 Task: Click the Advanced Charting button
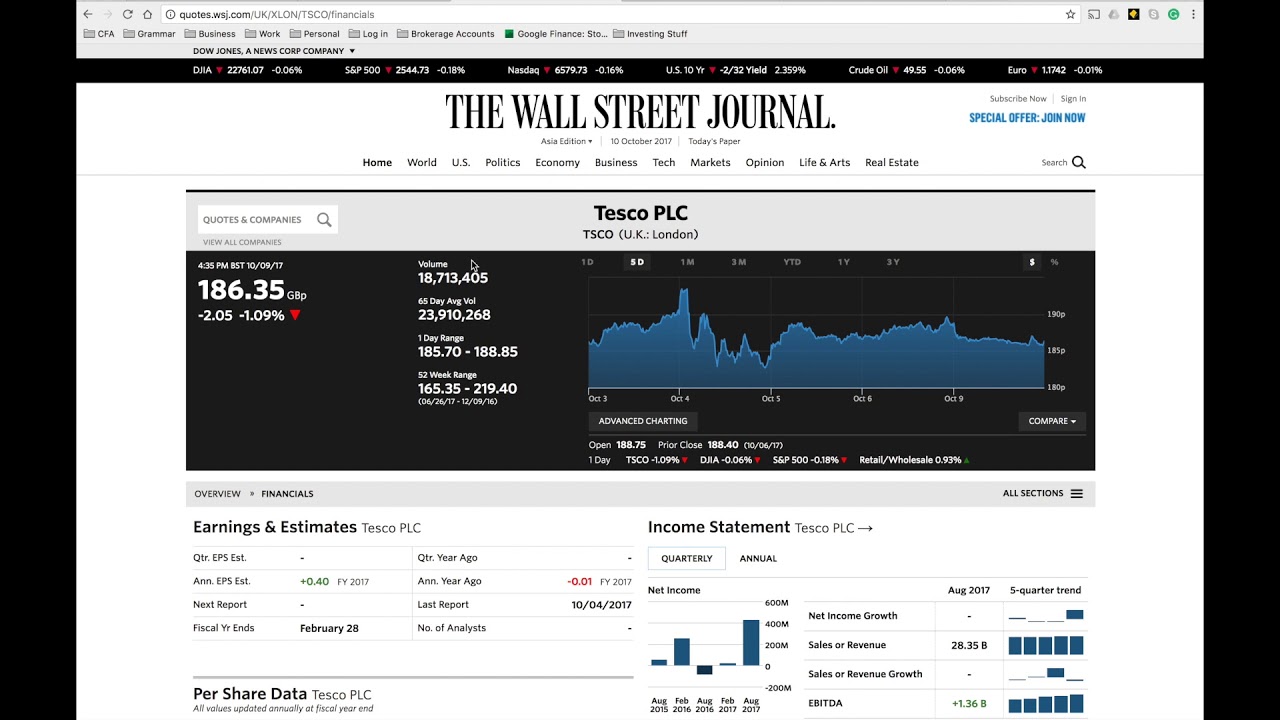(643, 421)
